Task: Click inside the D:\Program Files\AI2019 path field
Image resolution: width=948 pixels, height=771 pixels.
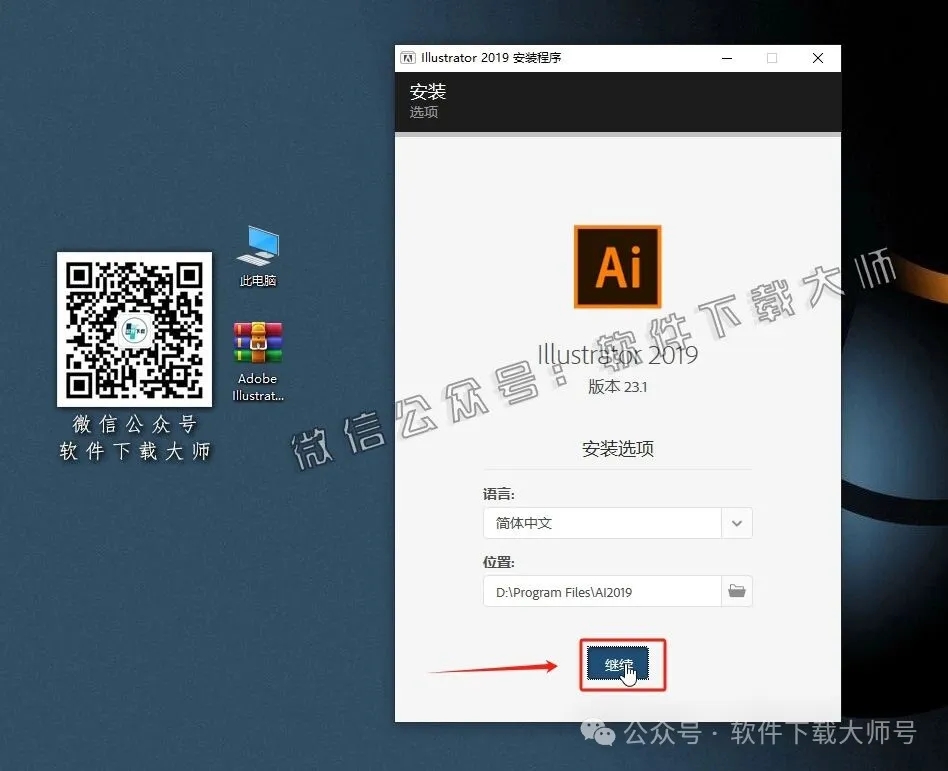Action: 600,591
